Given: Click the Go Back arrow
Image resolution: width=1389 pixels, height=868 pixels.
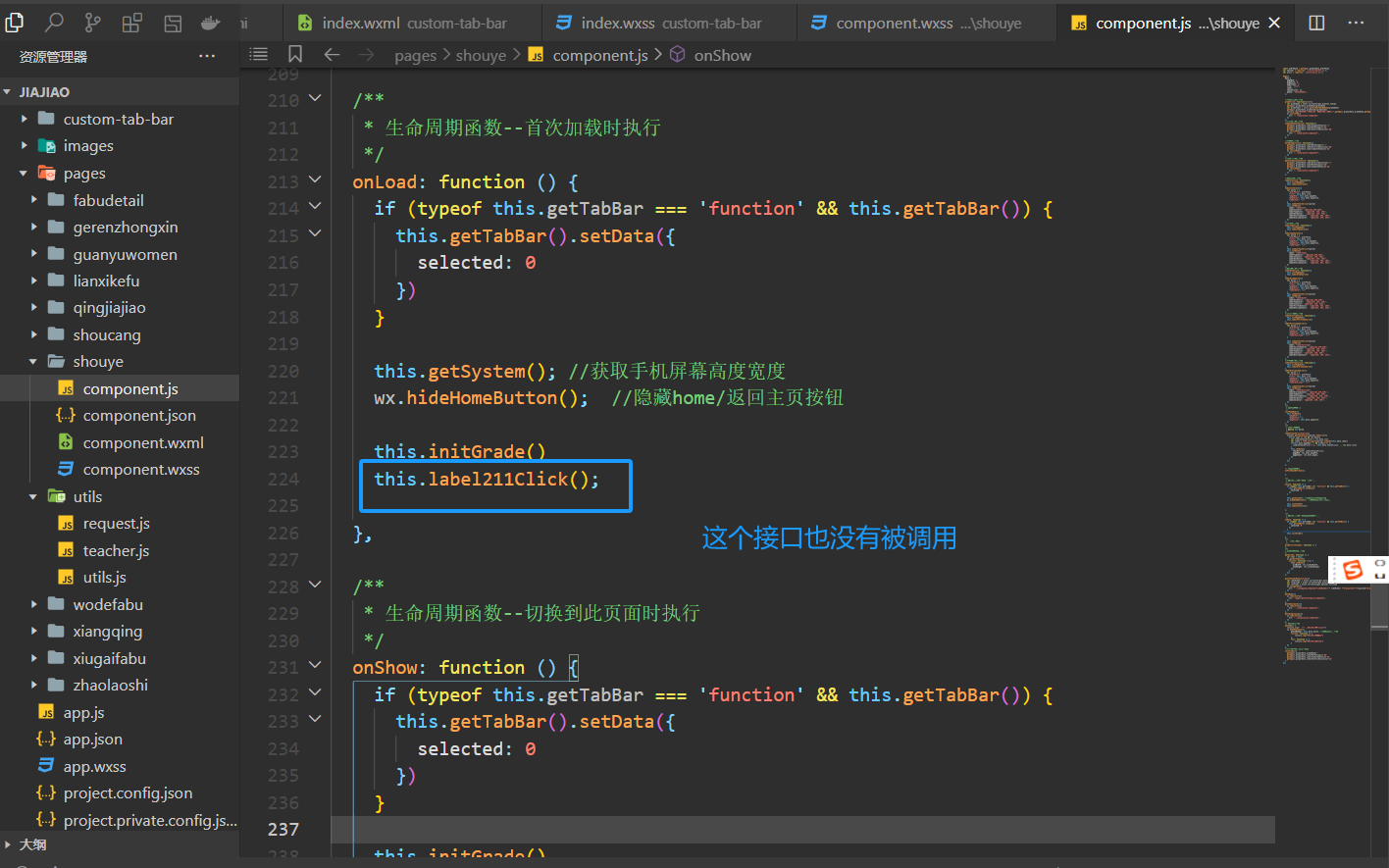Looking at the screenshot, I should pos(332,55).
